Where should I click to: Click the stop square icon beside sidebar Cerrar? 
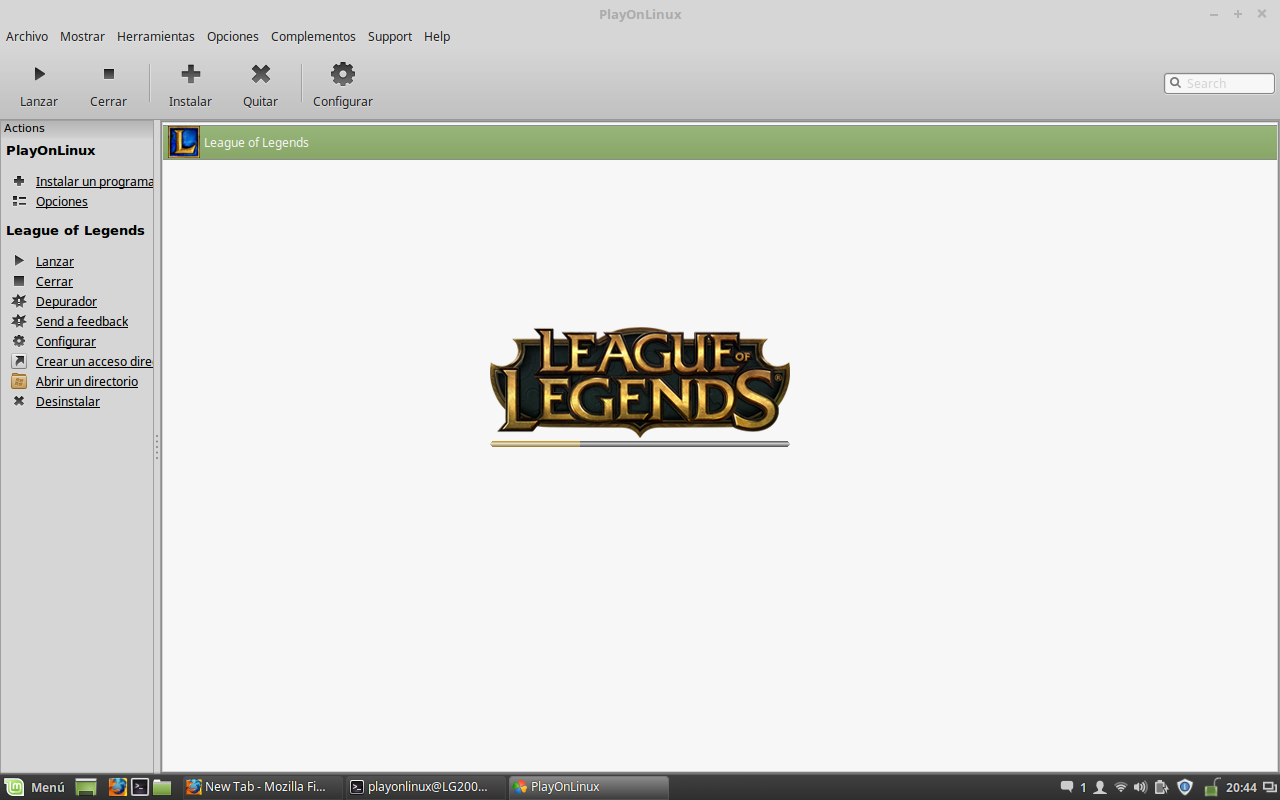19,281
